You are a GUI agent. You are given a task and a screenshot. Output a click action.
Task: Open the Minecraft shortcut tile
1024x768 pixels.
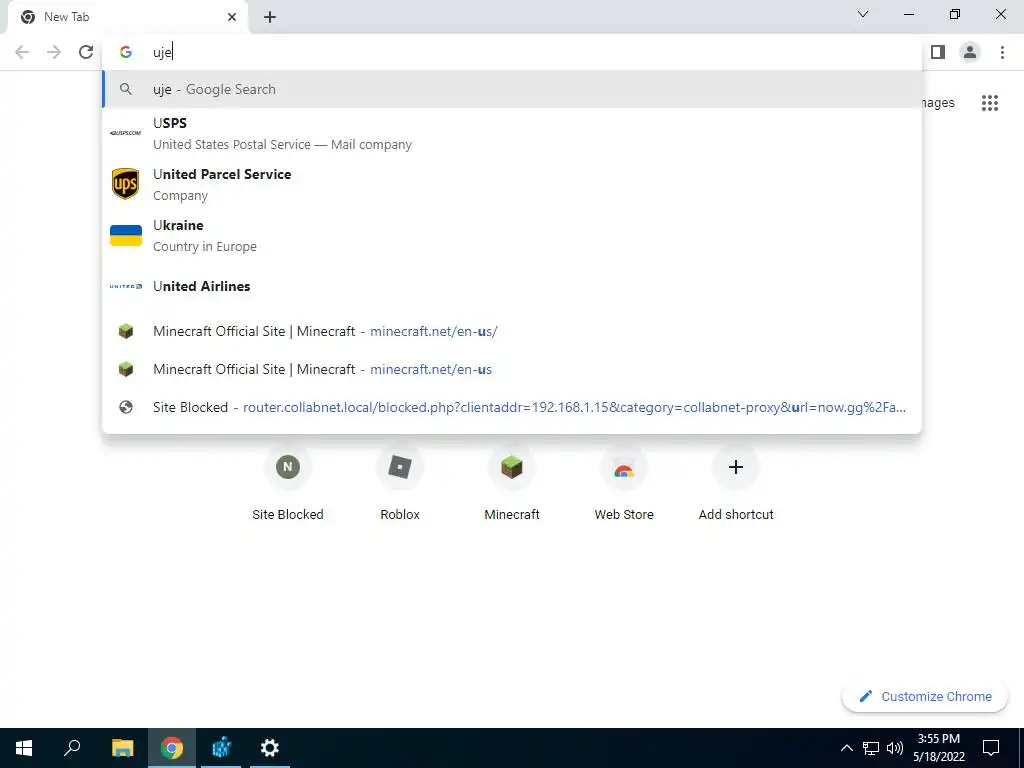[512, 483]
